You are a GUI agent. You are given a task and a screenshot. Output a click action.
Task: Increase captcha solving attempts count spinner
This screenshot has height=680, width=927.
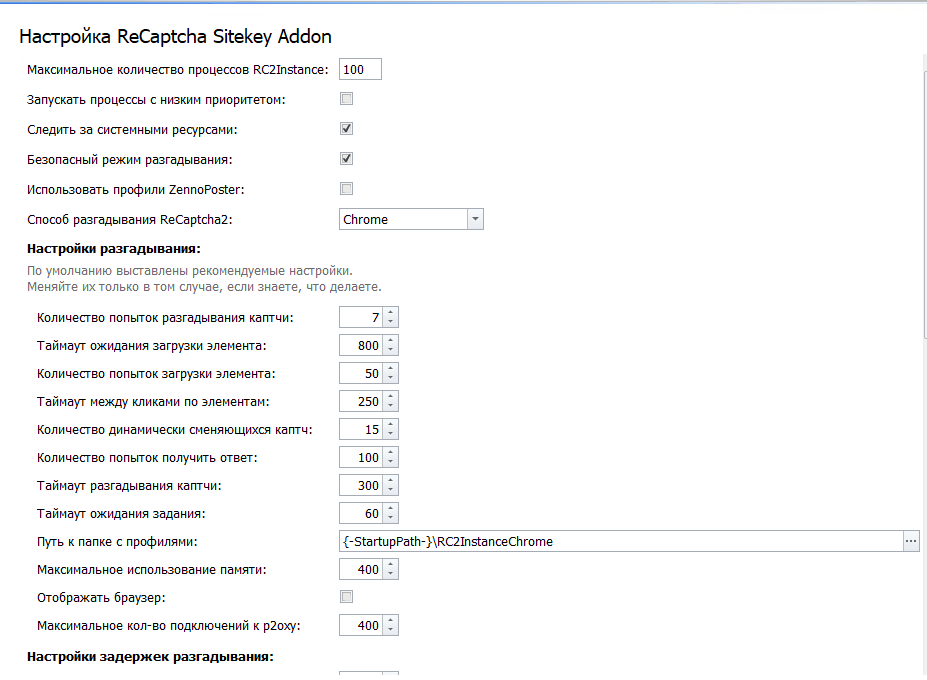390,313
